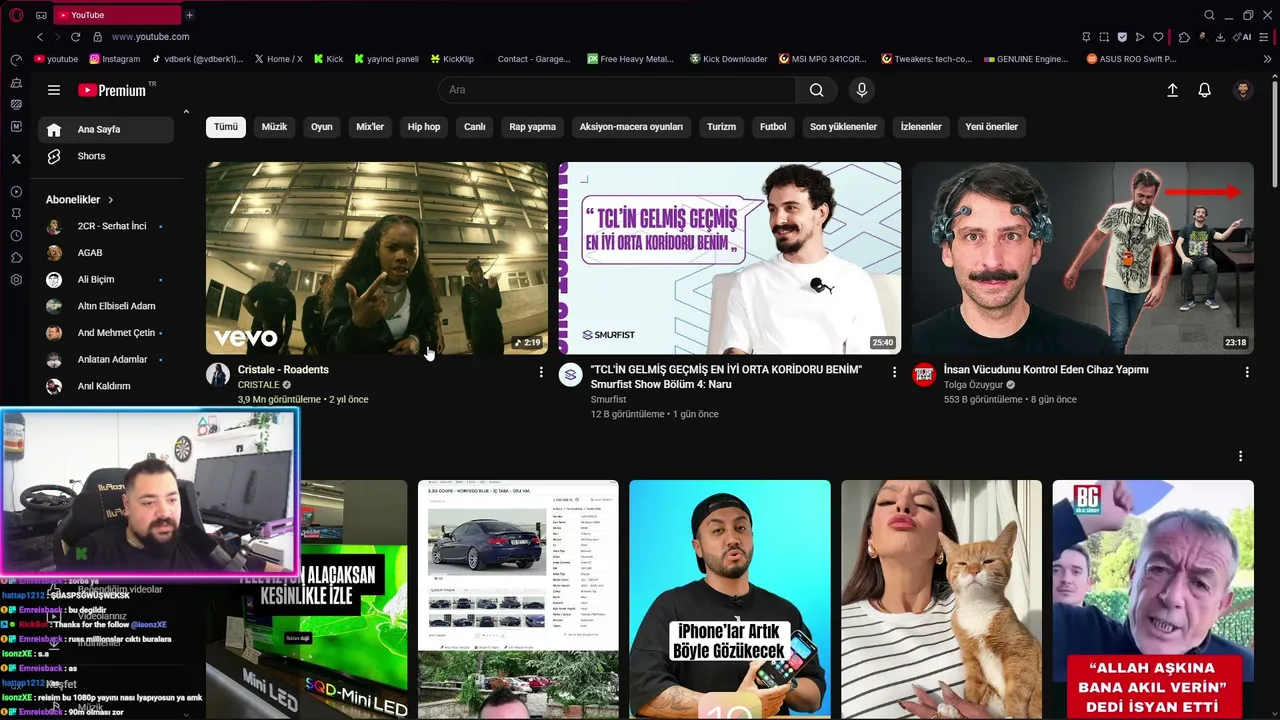Click the Pinboards pin icon in address bar
This screenshot has height=720, width=1280.
tap(1086, 37)
